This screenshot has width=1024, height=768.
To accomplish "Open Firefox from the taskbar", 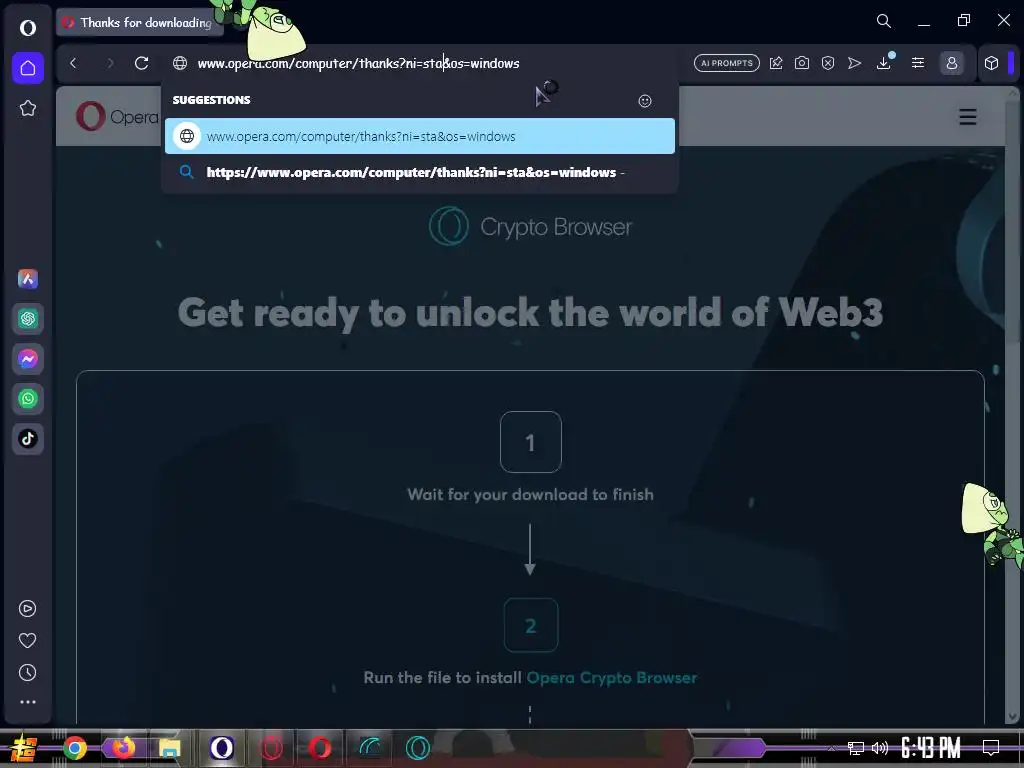I will (123, 748).
